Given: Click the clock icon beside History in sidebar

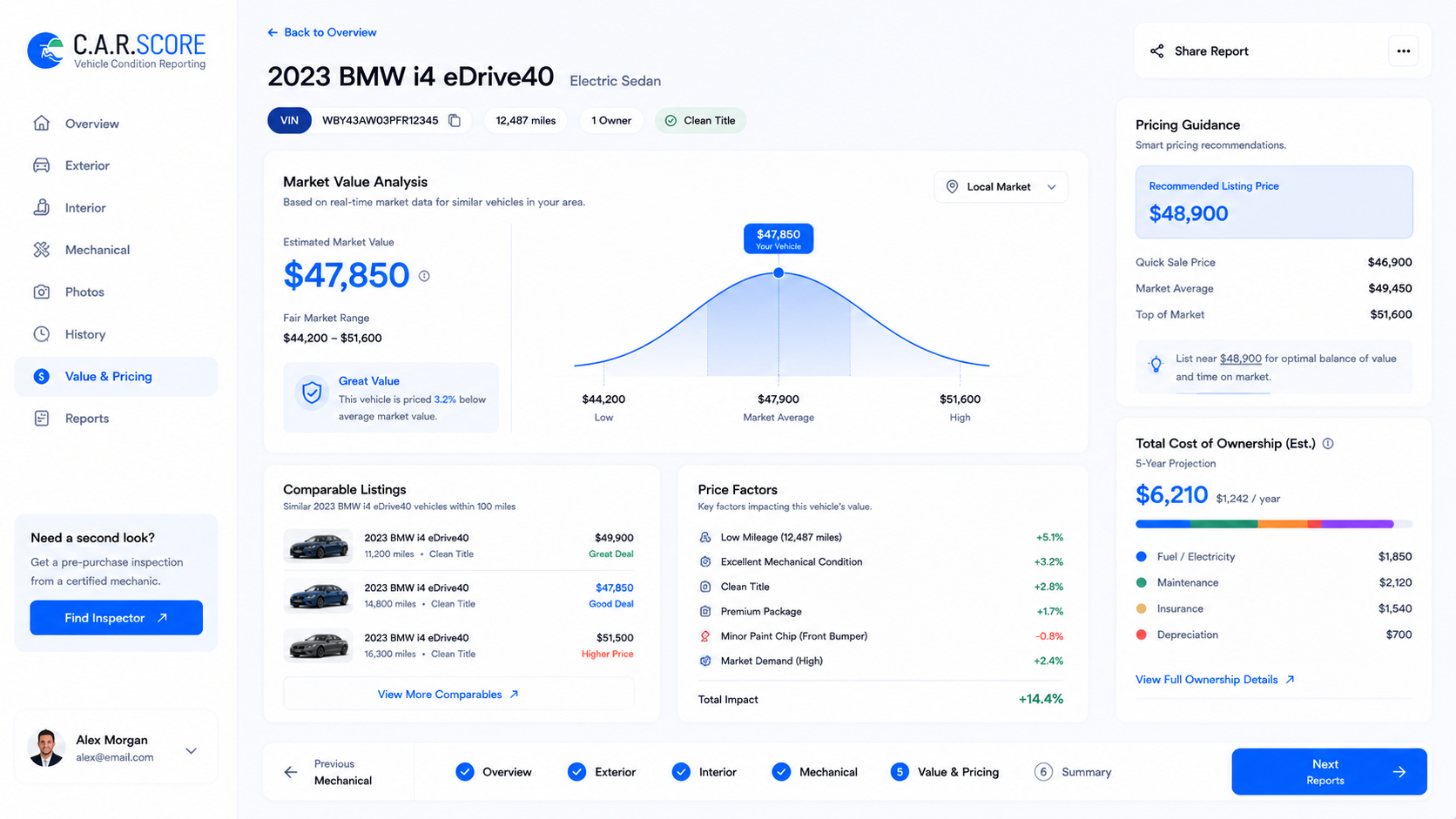Looking at the screenshot, I should point(42,334).
